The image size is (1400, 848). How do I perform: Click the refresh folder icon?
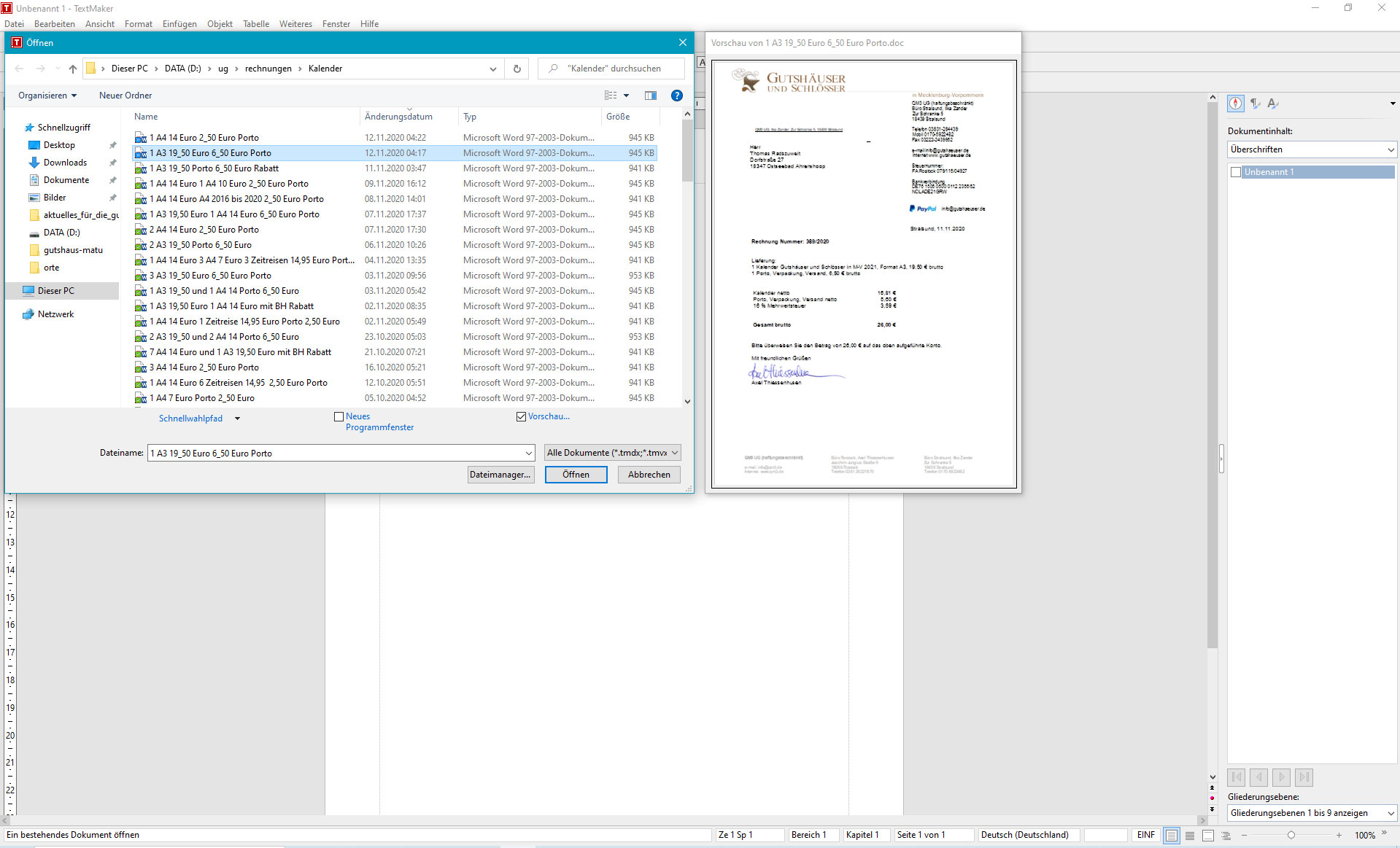tap(517, 69)
